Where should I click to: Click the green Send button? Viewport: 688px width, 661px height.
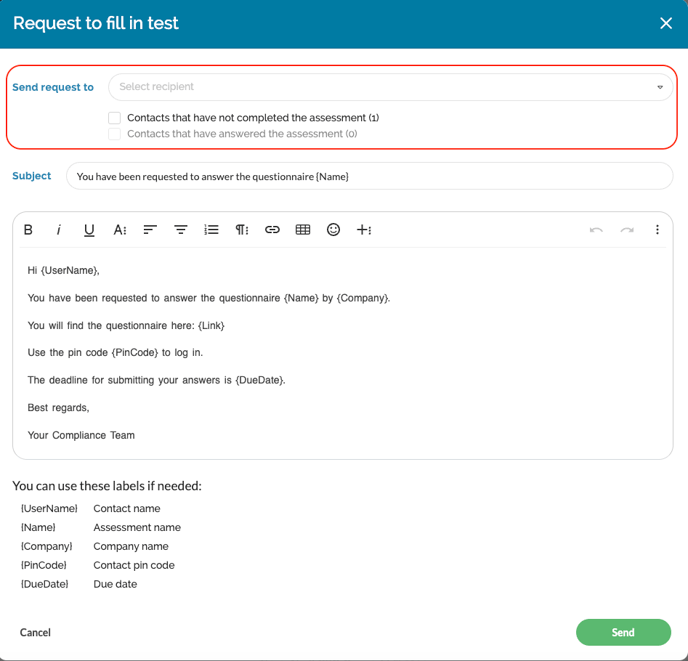[x=623, y=632]
